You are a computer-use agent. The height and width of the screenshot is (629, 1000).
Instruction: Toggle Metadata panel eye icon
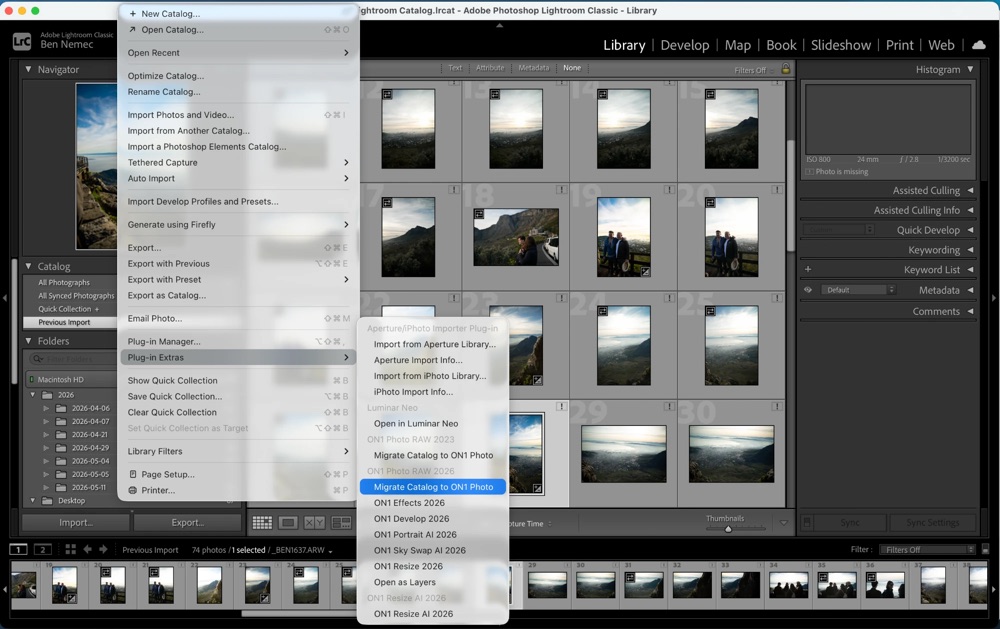pyautogui.click(x=808, y=290)
